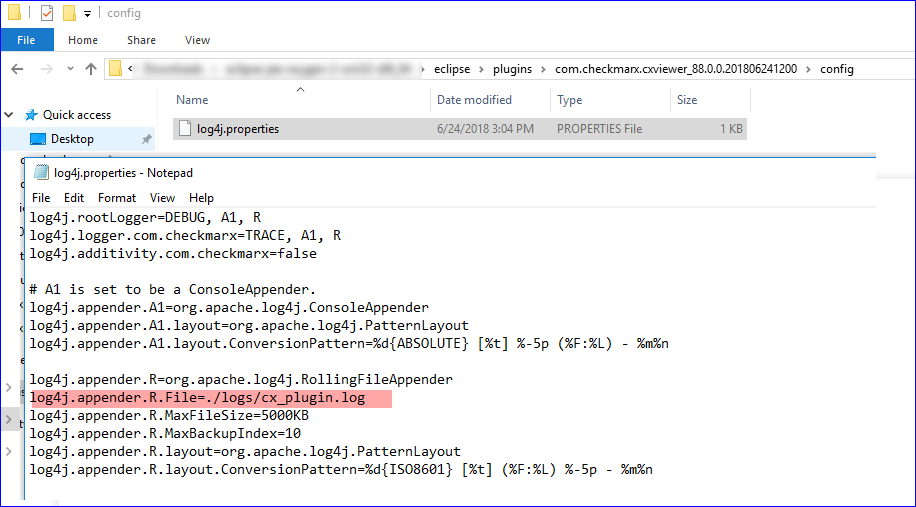Open the Customize Quick Access Toolbar dropdown
This screenshot has height=507, width=916.
tap(88, 14)
